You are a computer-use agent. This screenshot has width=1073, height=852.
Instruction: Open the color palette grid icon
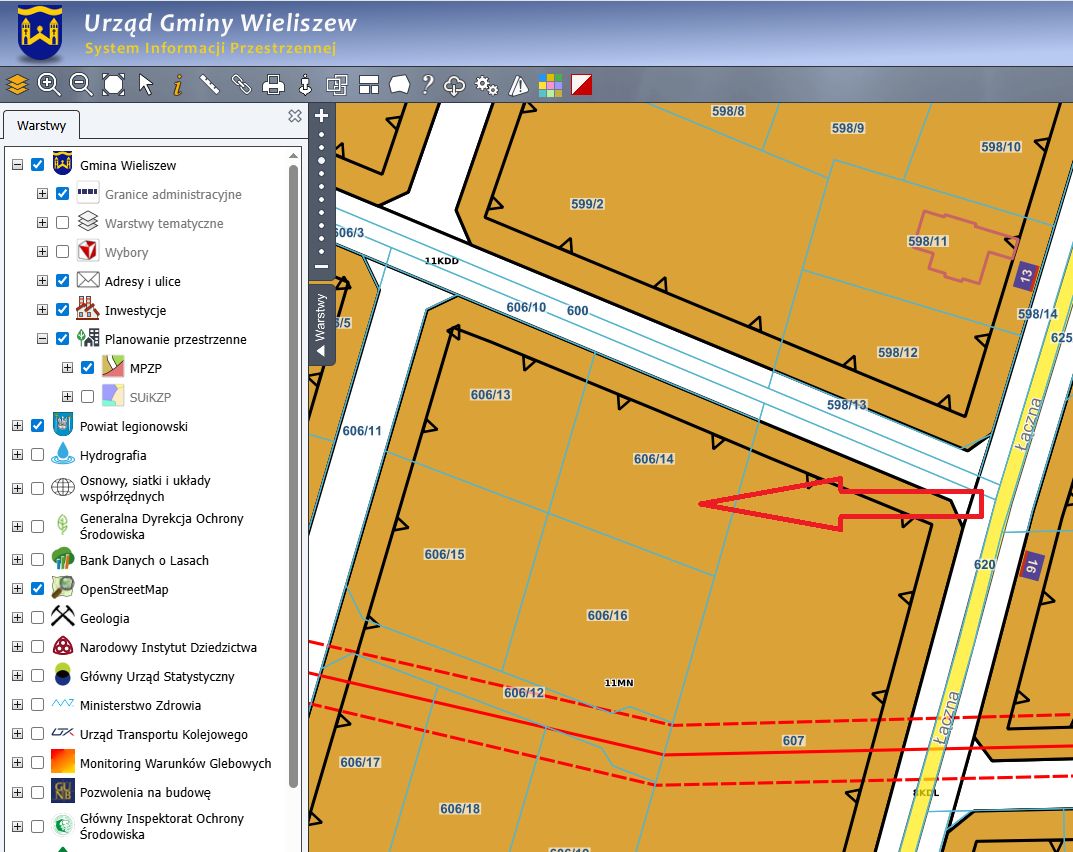tap(550, 85)
